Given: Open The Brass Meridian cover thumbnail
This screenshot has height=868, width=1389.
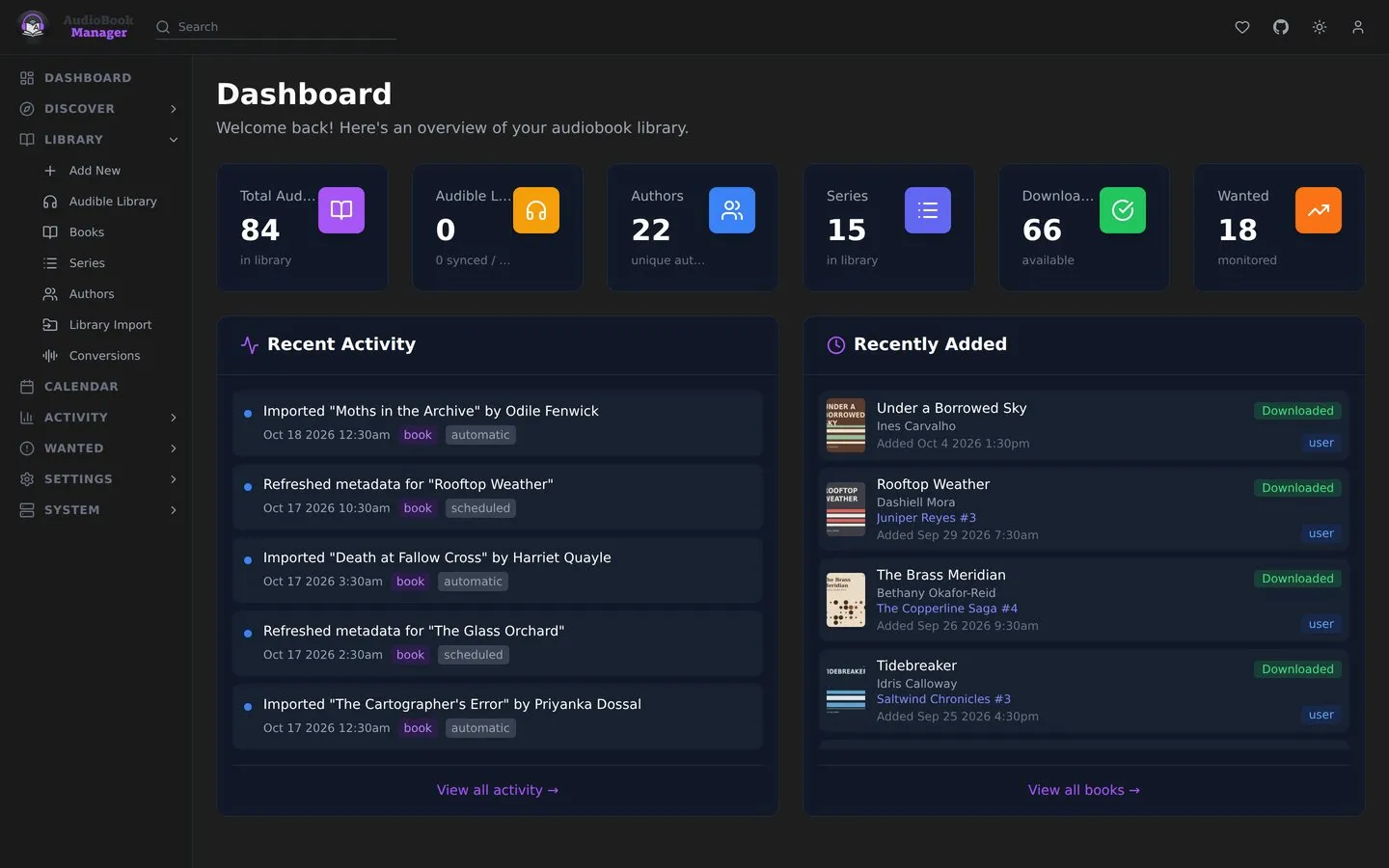Looking at the screenshot, I should pos(846,600).
